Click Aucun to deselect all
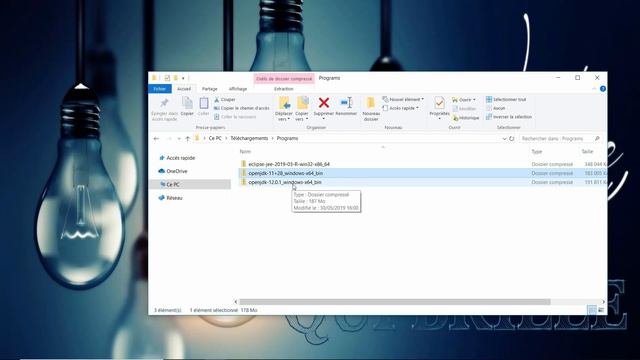 point(496,108)
